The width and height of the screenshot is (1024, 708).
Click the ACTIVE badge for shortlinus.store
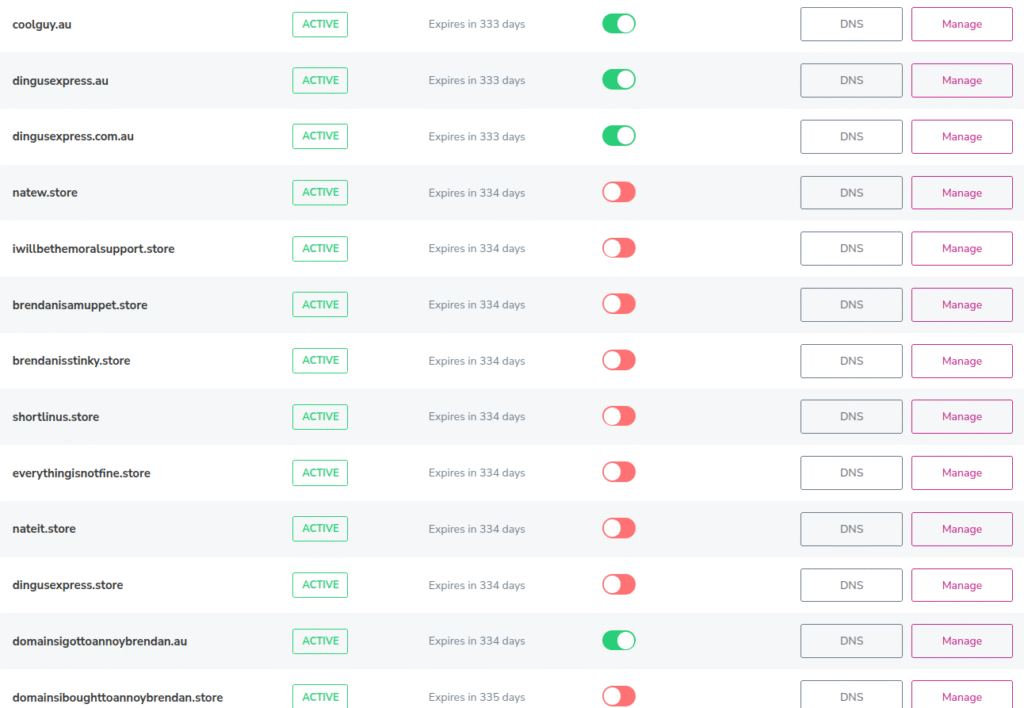tap(320, 416)
